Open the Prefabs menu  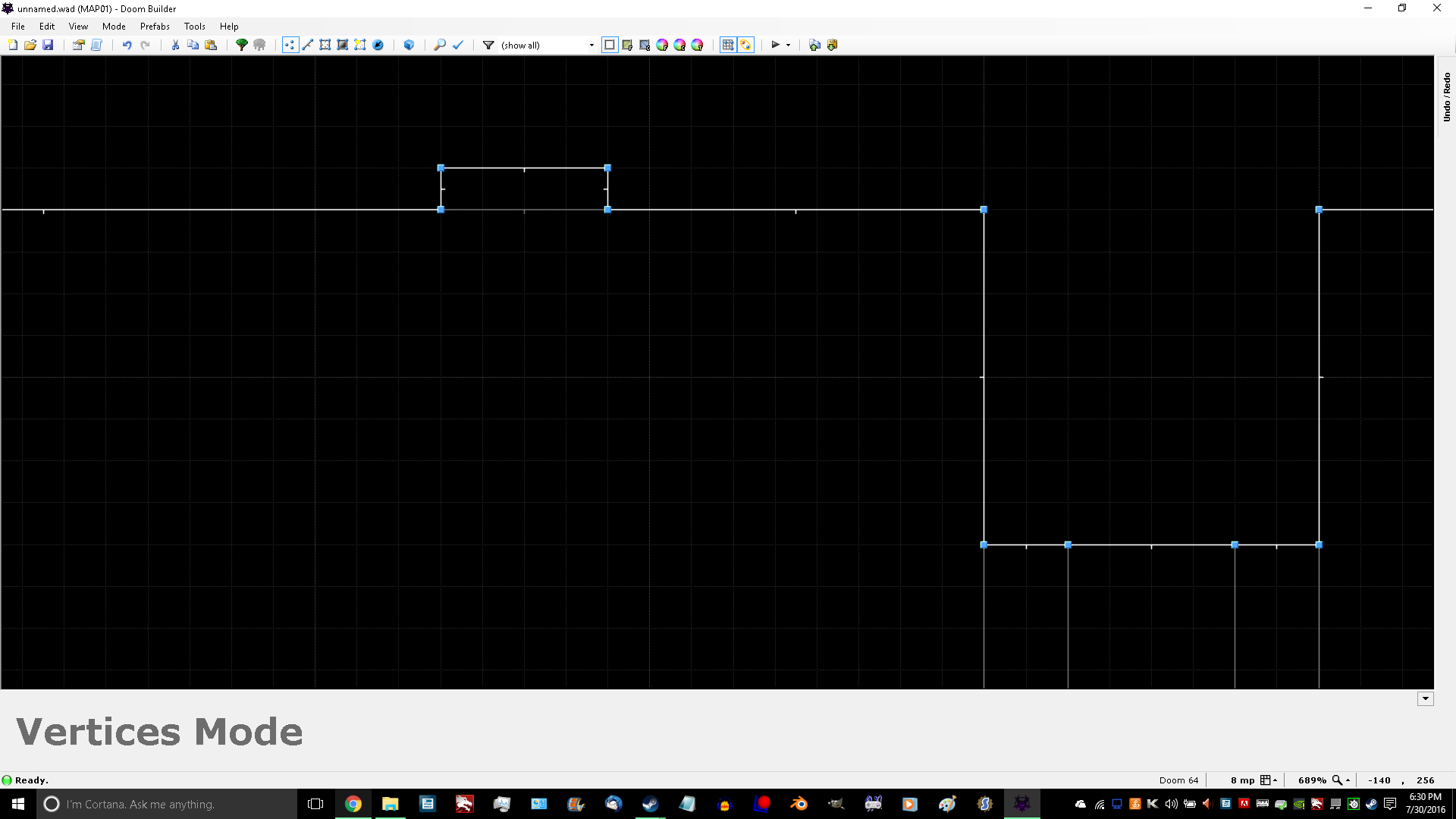tap(155, 26)
